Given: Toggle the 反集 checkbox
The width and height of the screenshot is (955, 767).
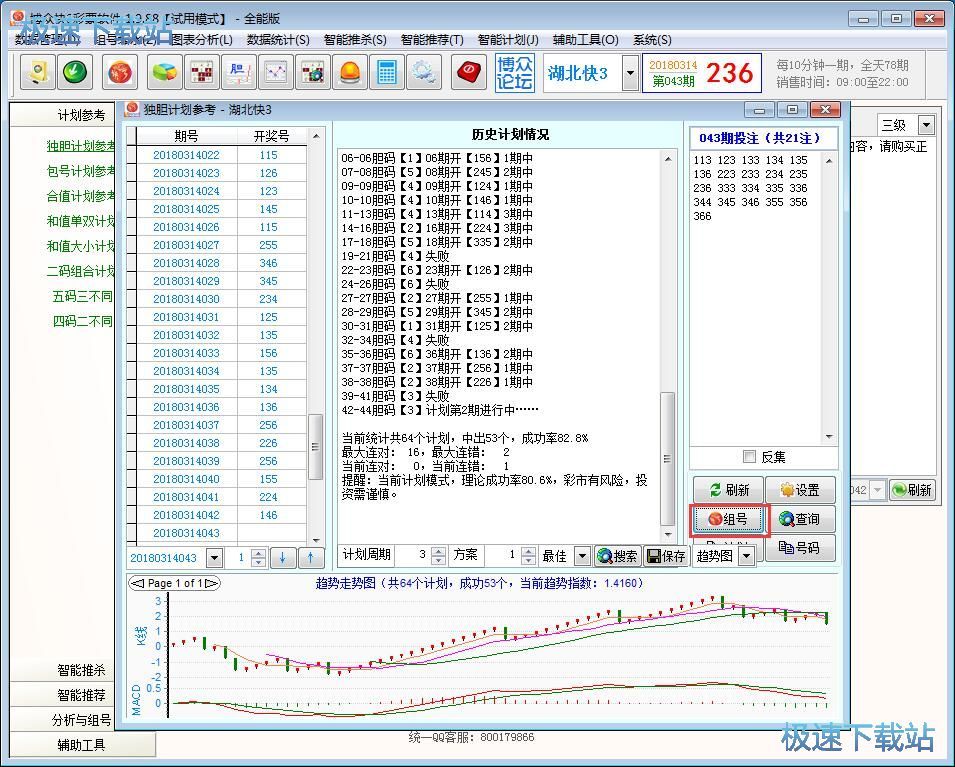Looking at the screenshot, I should (x=749, y=457).
